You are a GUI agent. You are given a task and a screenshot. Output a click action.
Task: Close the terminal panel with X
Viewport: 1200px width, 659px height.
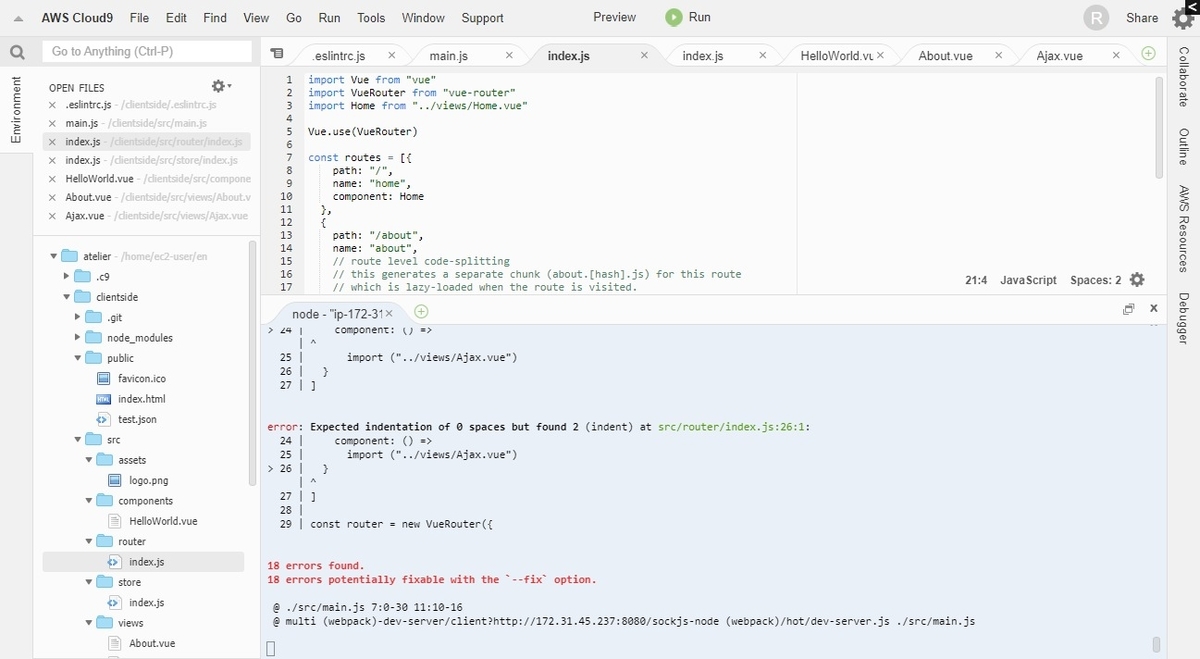[x=1154, y=309]
